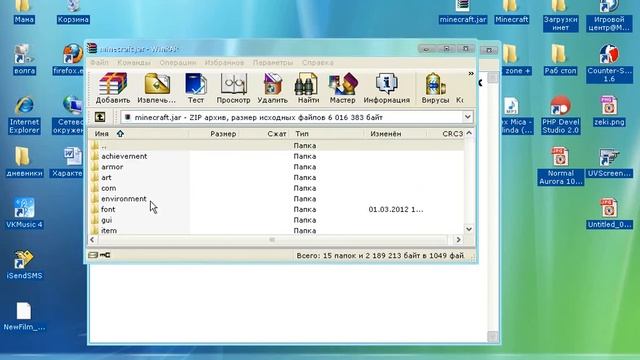640x360 pixels.
Task: Click the drive icon in status bar
Action: pos(93,255)
